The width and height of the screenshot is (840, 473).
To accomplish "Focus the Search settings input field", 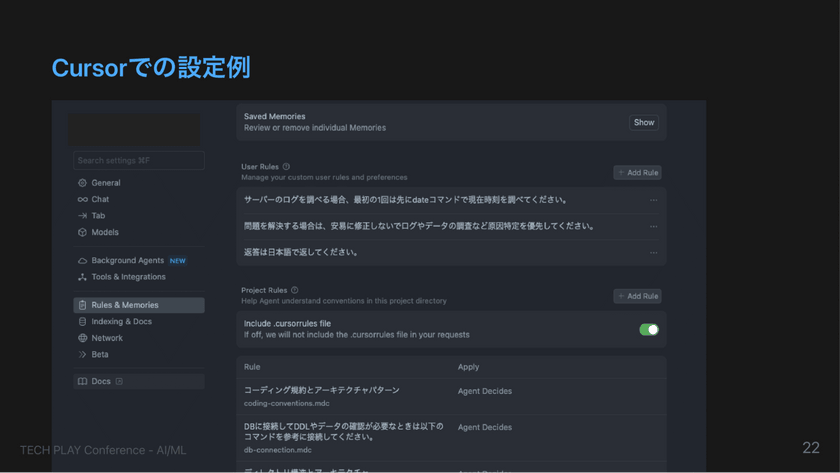I will (x=138, y=160).
